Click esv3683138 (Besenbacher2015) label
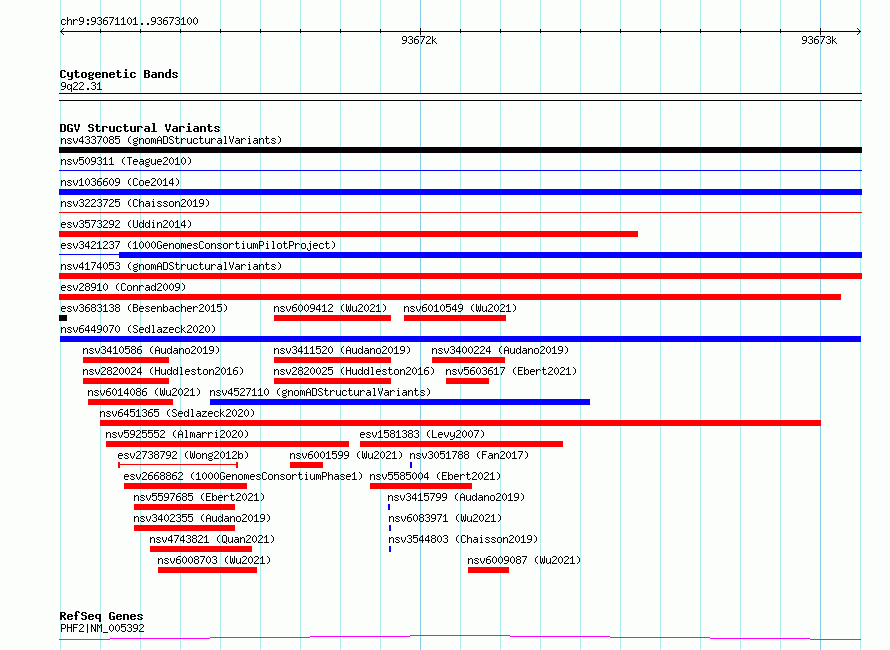Screen dimensions: 890x650 [x=144, y=308]
